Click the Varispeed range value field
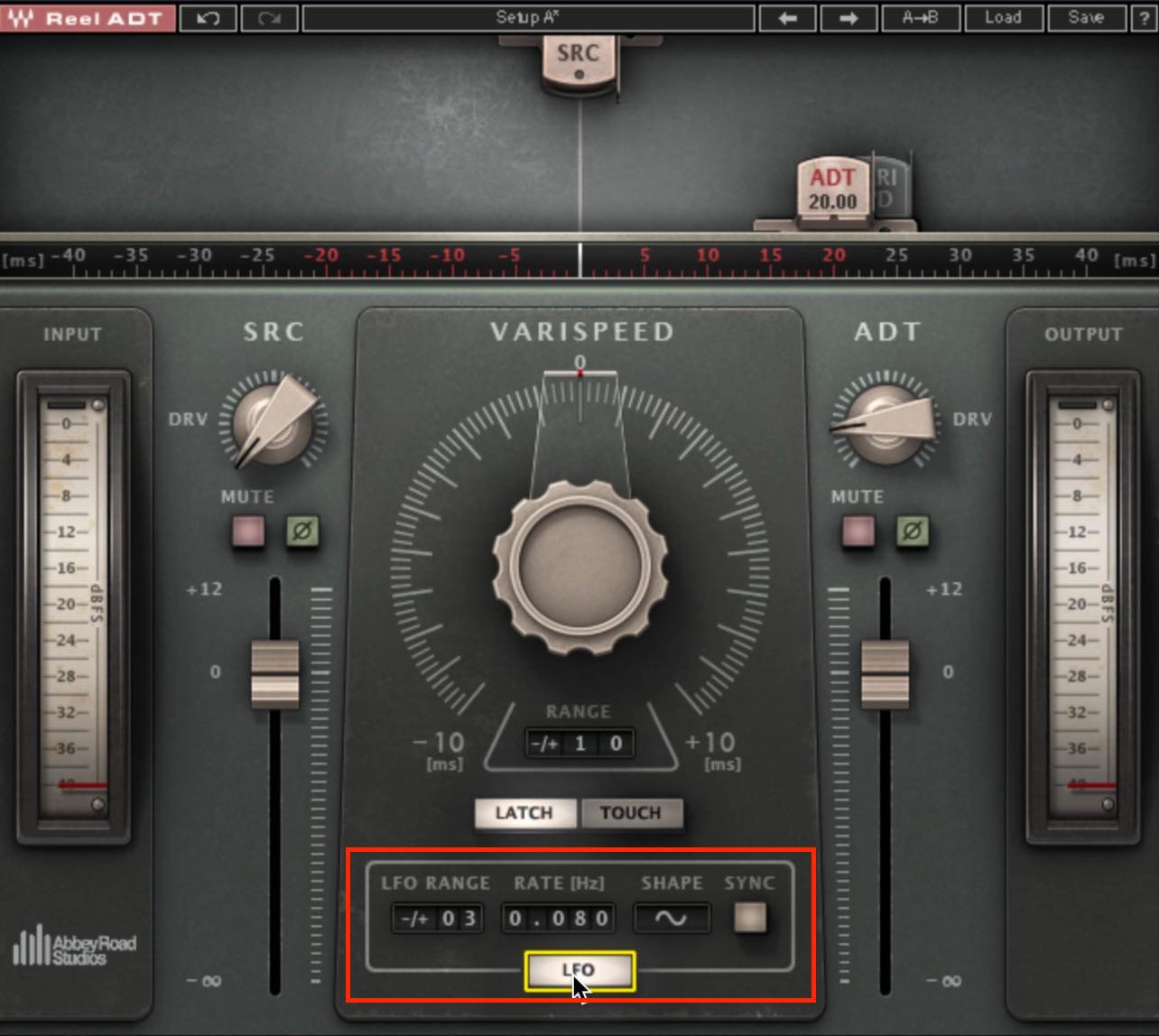 click(579, 744)
